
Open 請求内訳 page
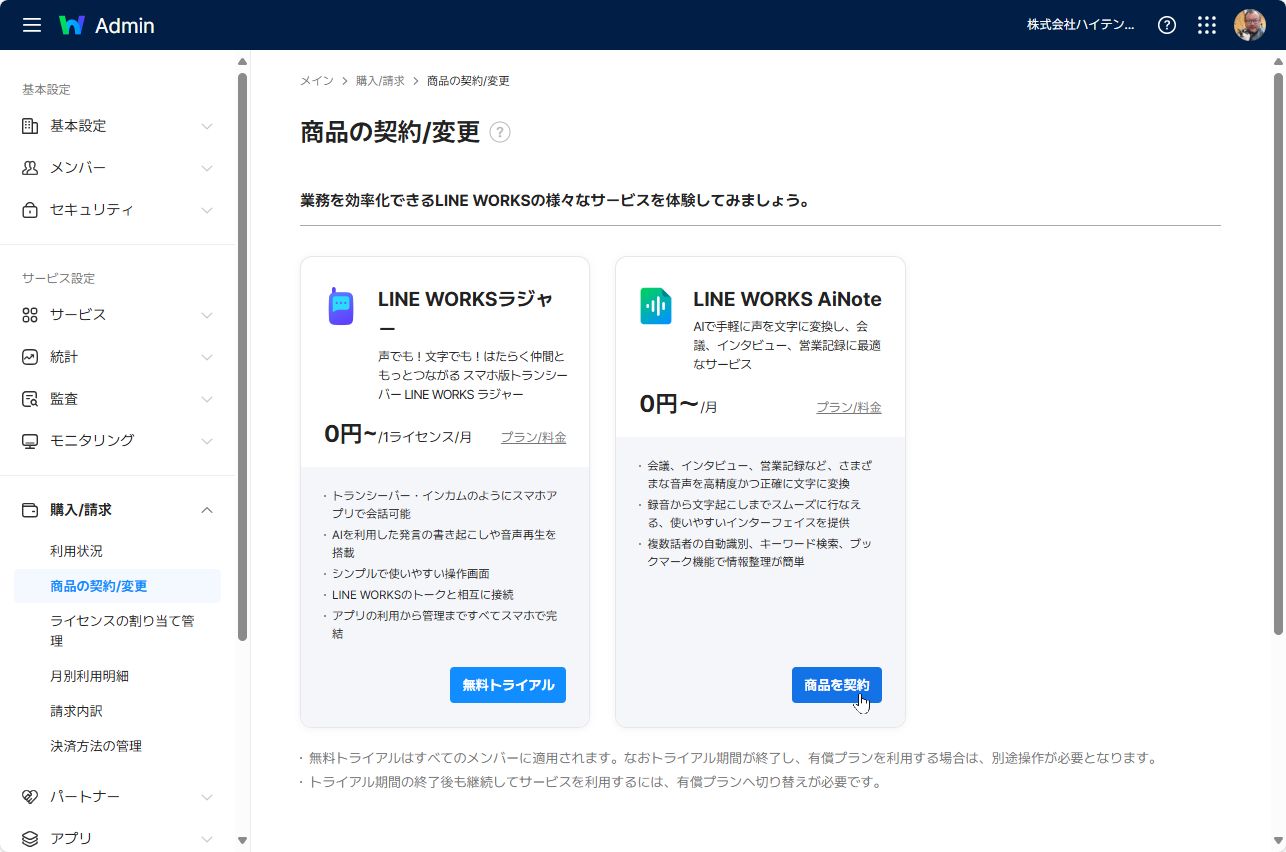(76, 711)
